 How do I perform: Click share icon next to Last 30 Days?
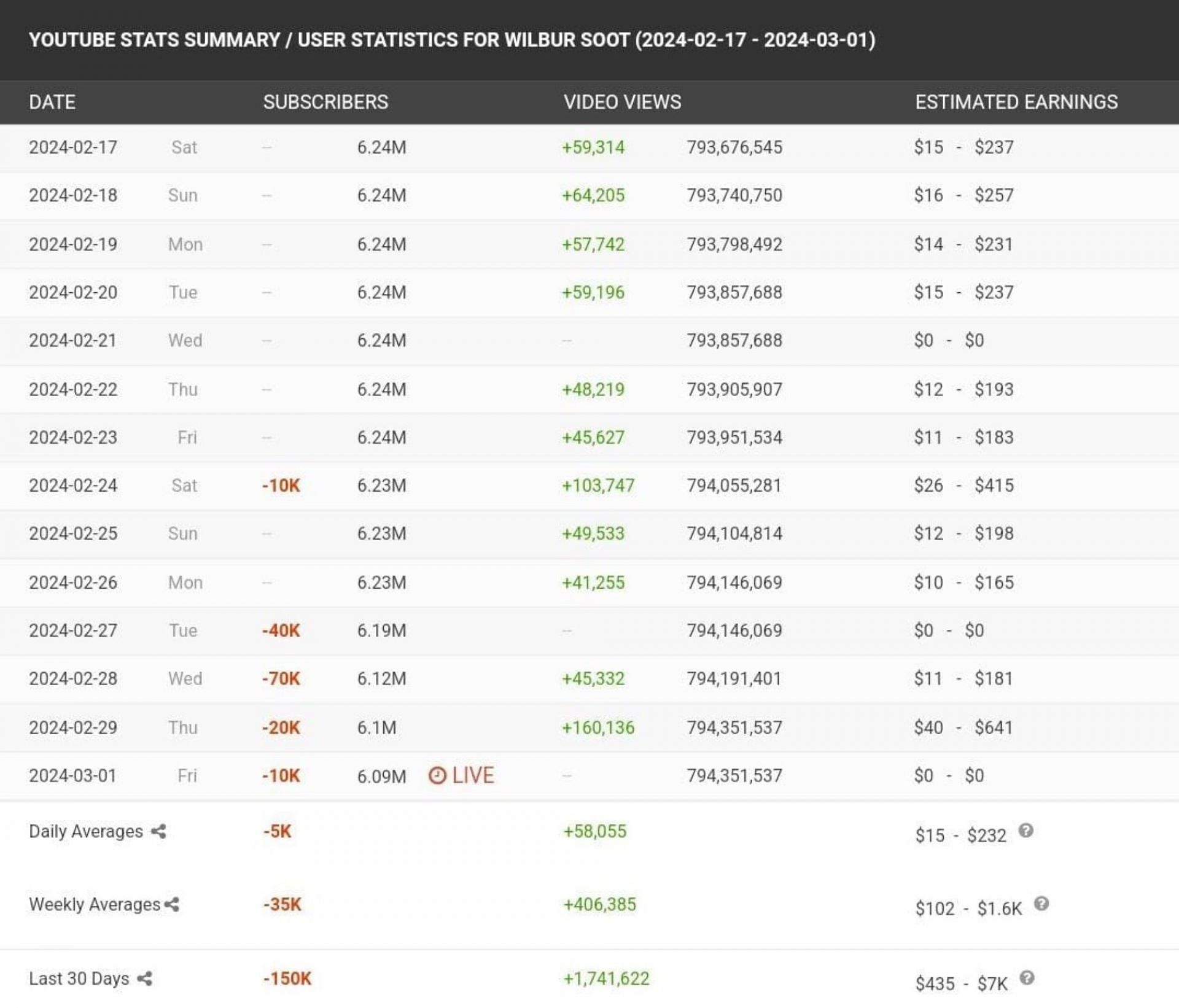pos(144,978)
